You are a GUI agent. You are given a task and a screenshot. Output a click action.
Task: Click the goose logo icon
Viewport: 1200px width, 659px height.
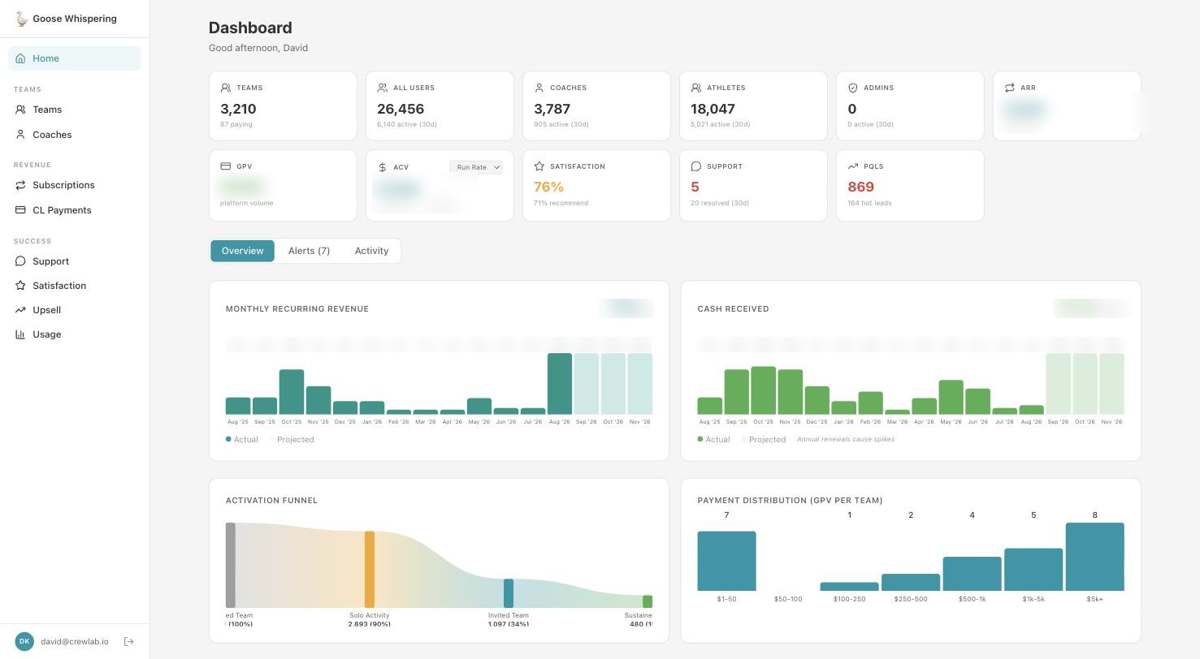[x=21, y=18]
